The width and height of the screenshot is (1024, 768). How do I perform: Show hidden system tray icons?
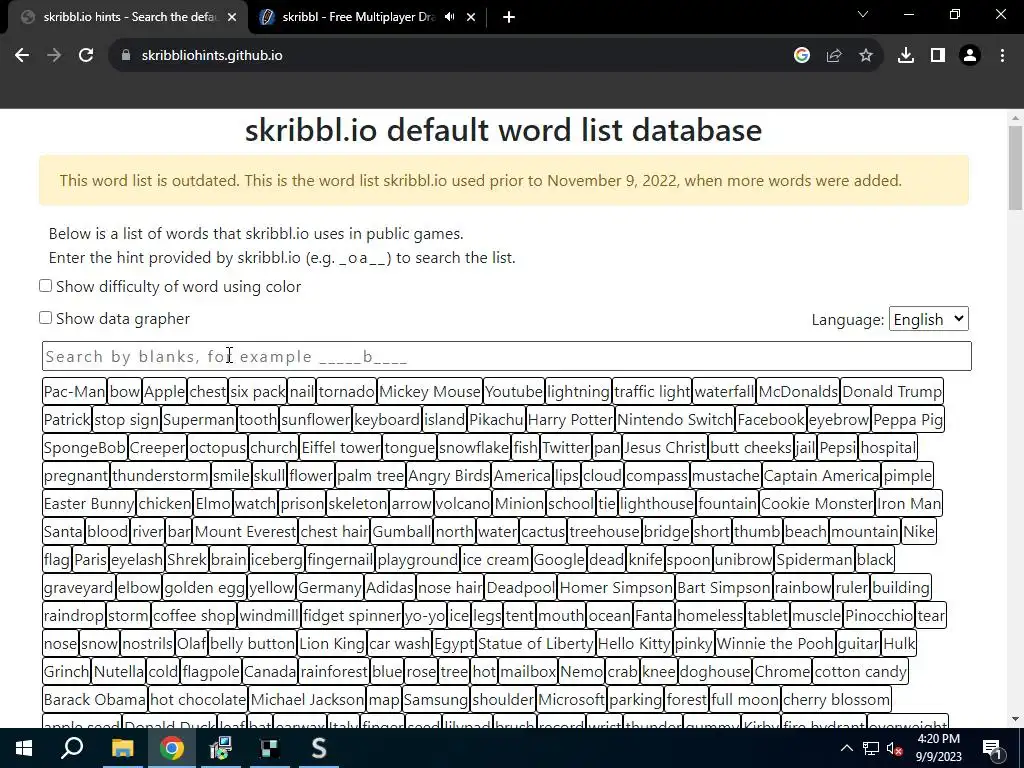click(846, 748)
